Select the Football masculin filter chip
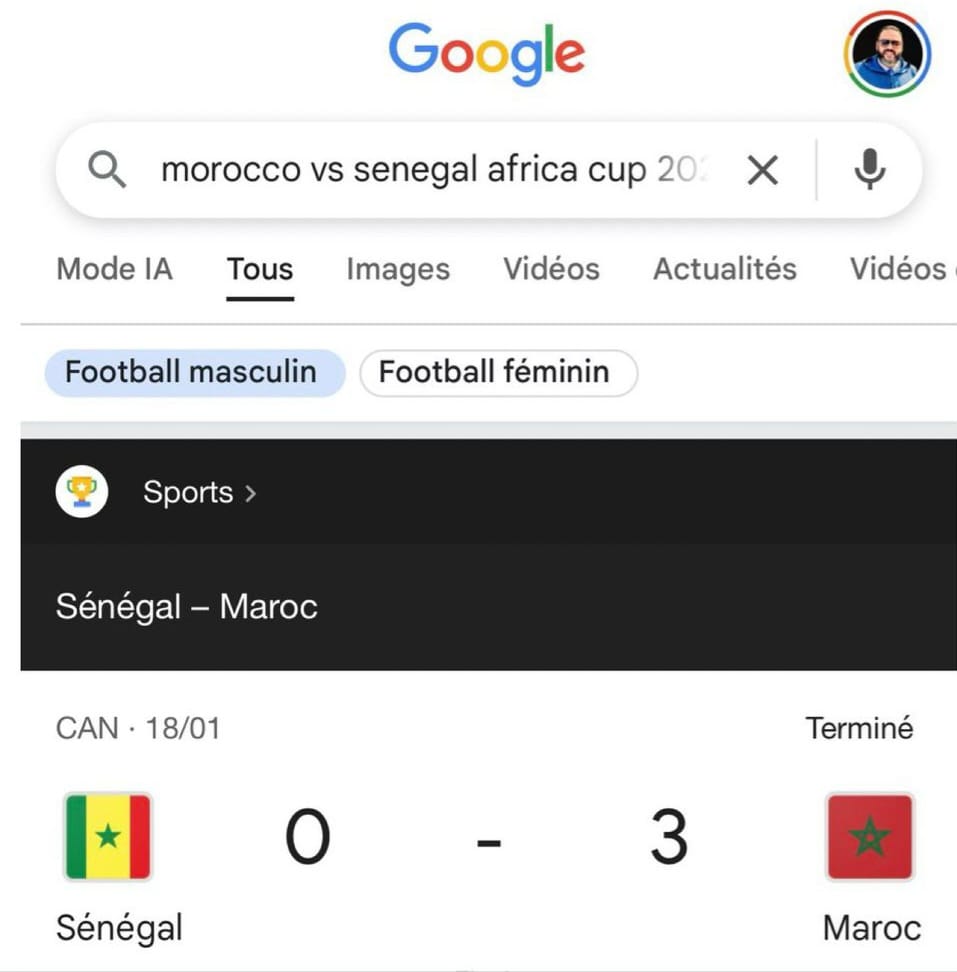 click(x=191, y=373)
